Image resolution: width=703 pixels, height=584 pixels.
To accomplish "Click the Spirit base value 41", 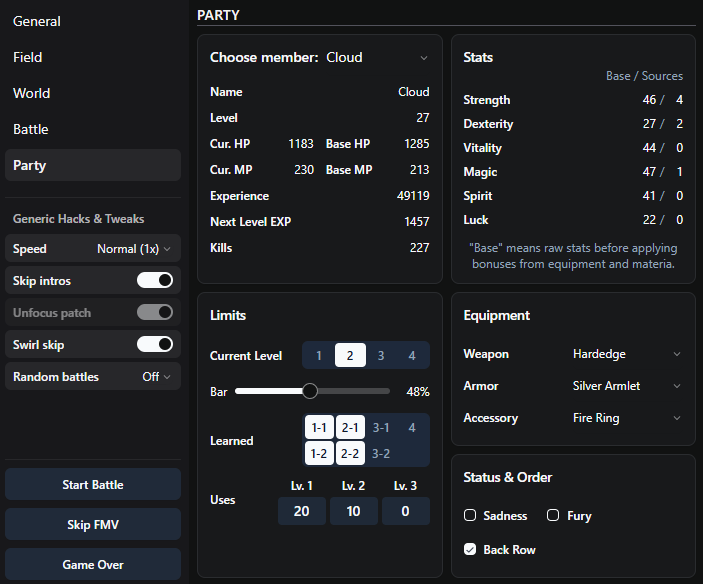I will click(x=649, y=195).
